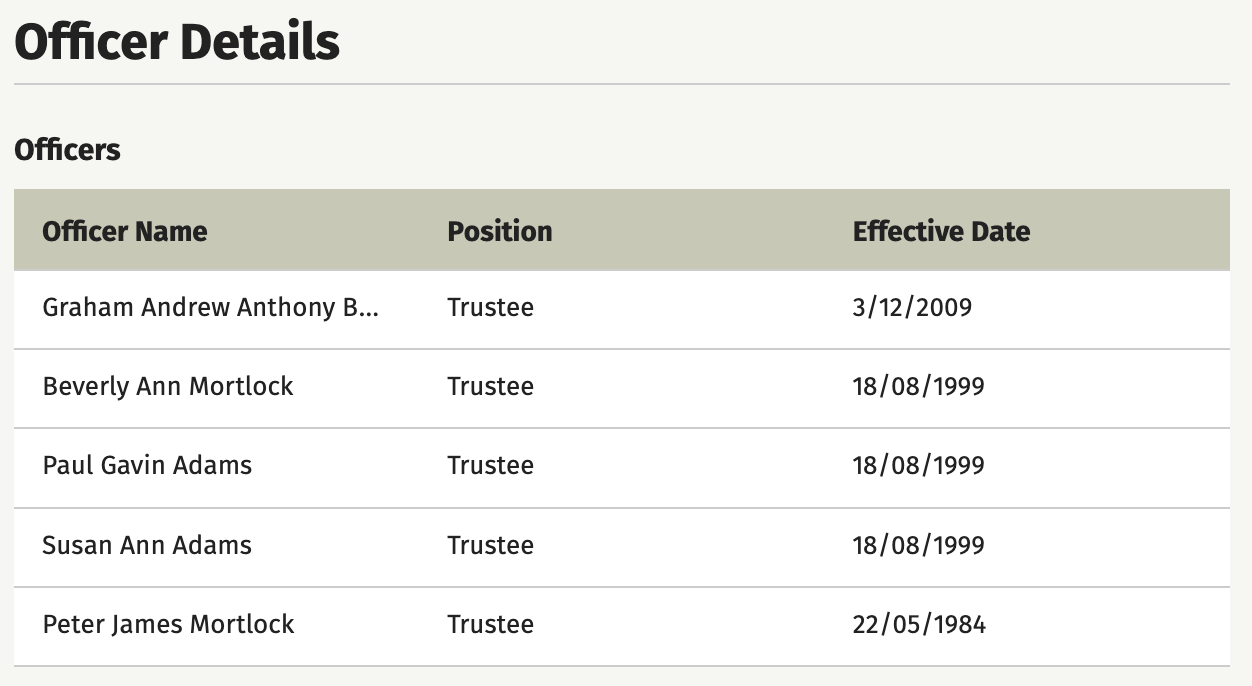This screenshot has height=686, width=1252.
Task: Click Trustee position for Beverly Ann Mortlock
Action: pos(490,386)
